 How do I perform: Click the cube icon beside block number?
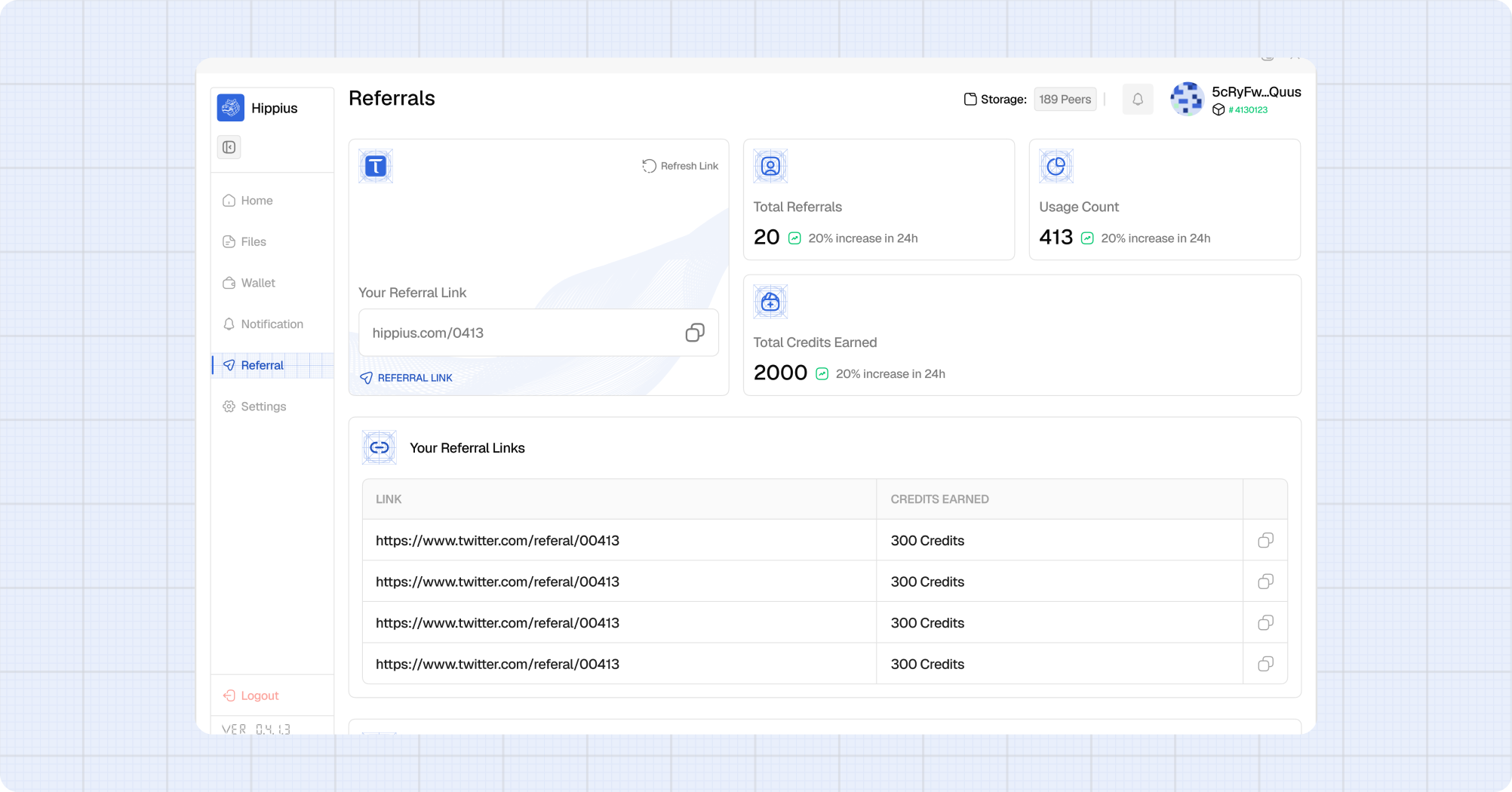[1219, 110]
